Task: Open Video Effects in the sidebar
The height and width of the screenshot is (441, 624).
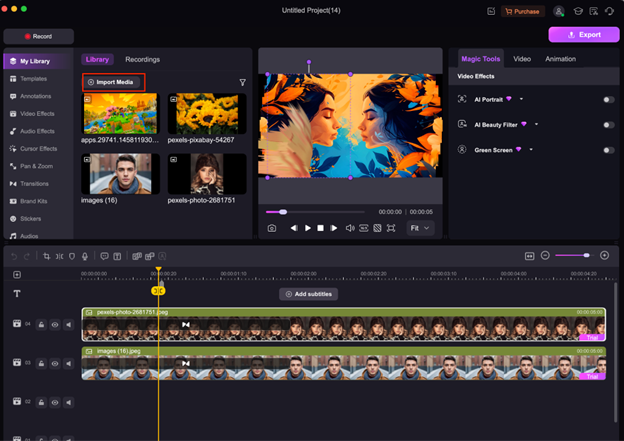Action: click(37, 114)
